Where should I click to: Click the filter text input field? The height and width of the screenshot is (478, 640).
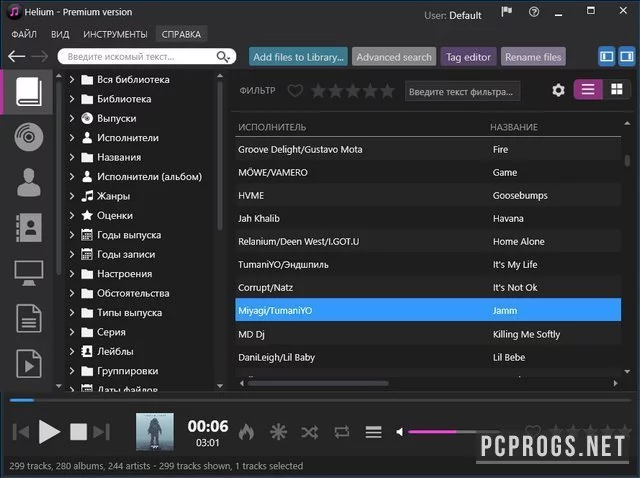pos(462,91)
